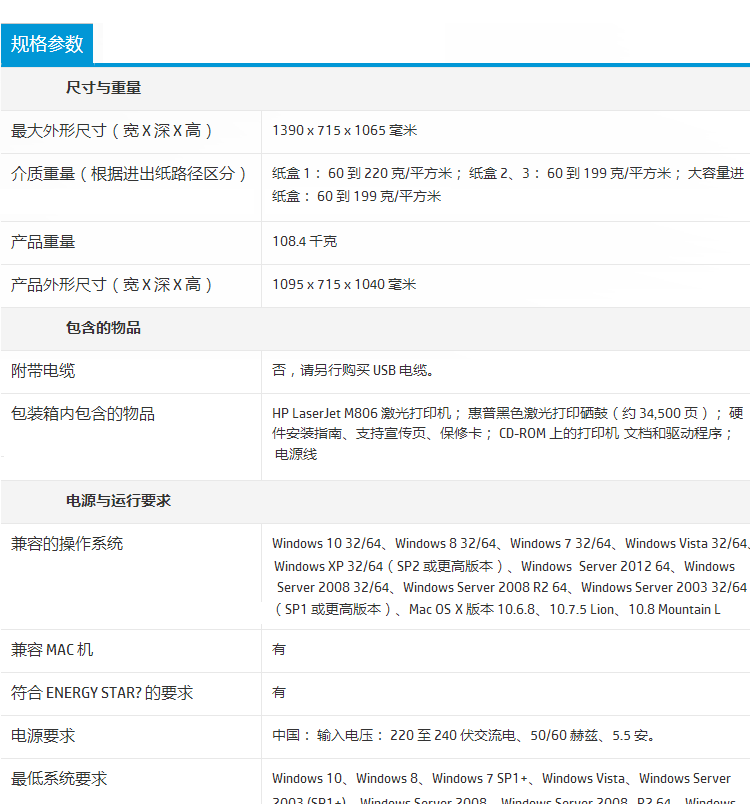Click the 电源与运行要求 section header

pos(118,500)
